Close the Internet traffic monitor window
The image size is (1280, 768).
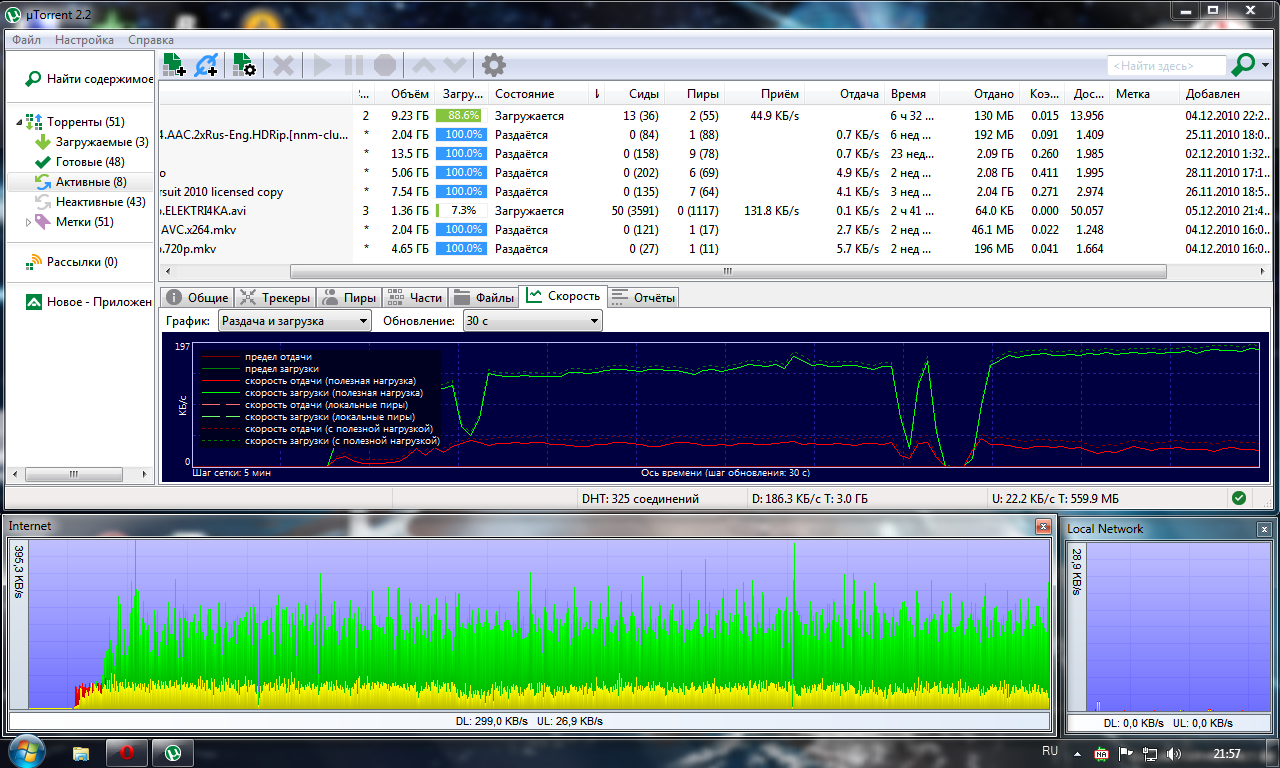click(x=1043, y=526)
